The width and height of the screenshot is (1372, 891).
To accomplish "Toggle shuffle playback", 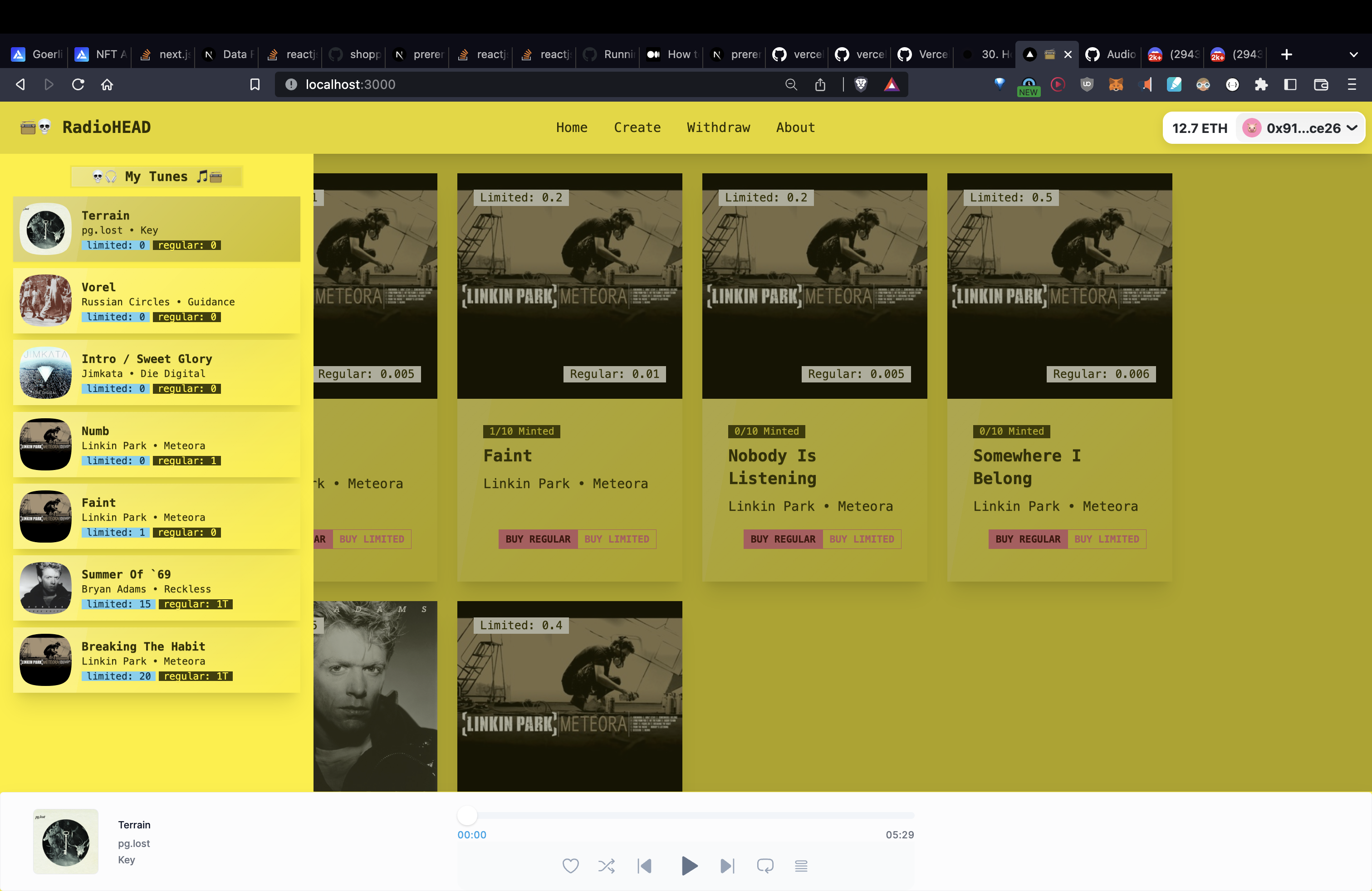I will [606, 866].
